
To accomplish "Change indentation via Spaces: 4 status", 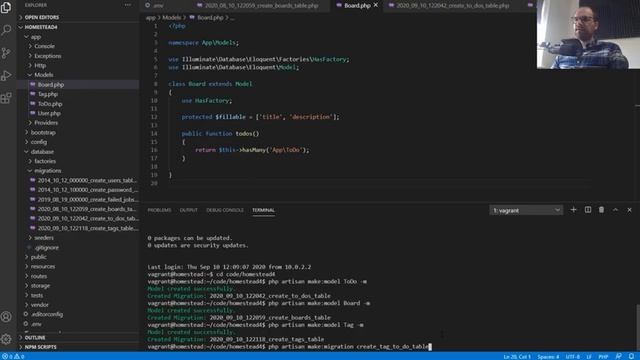I will pyautogui.click(x=548, y=356).
